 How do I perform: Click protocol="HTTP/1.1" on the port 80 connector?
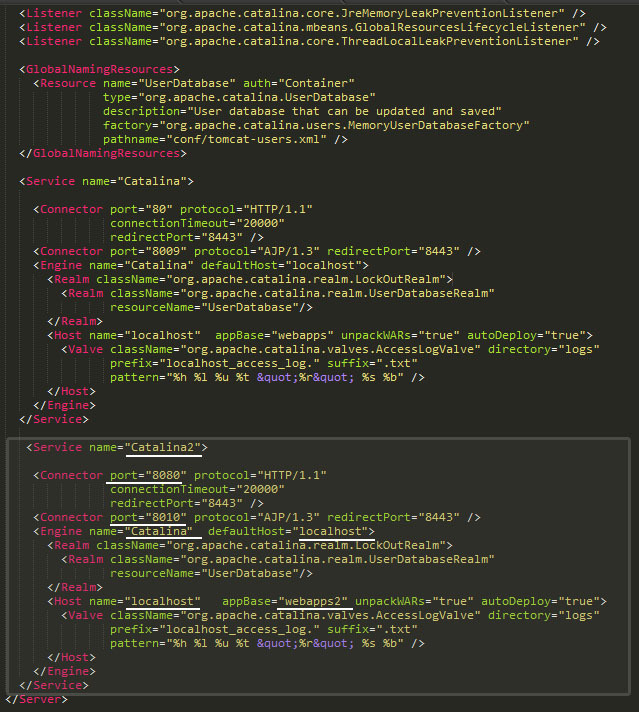tap(246, 209)
